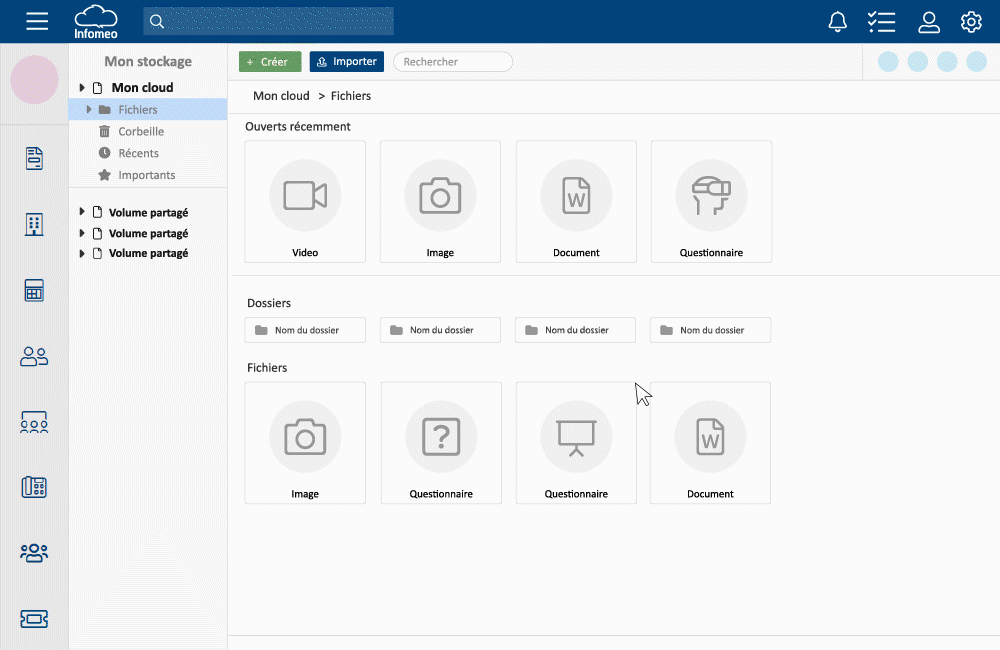Viewport: 1000px width, 650px height.
Task: Click Fichiers breadcrumb
Action: 351,96
